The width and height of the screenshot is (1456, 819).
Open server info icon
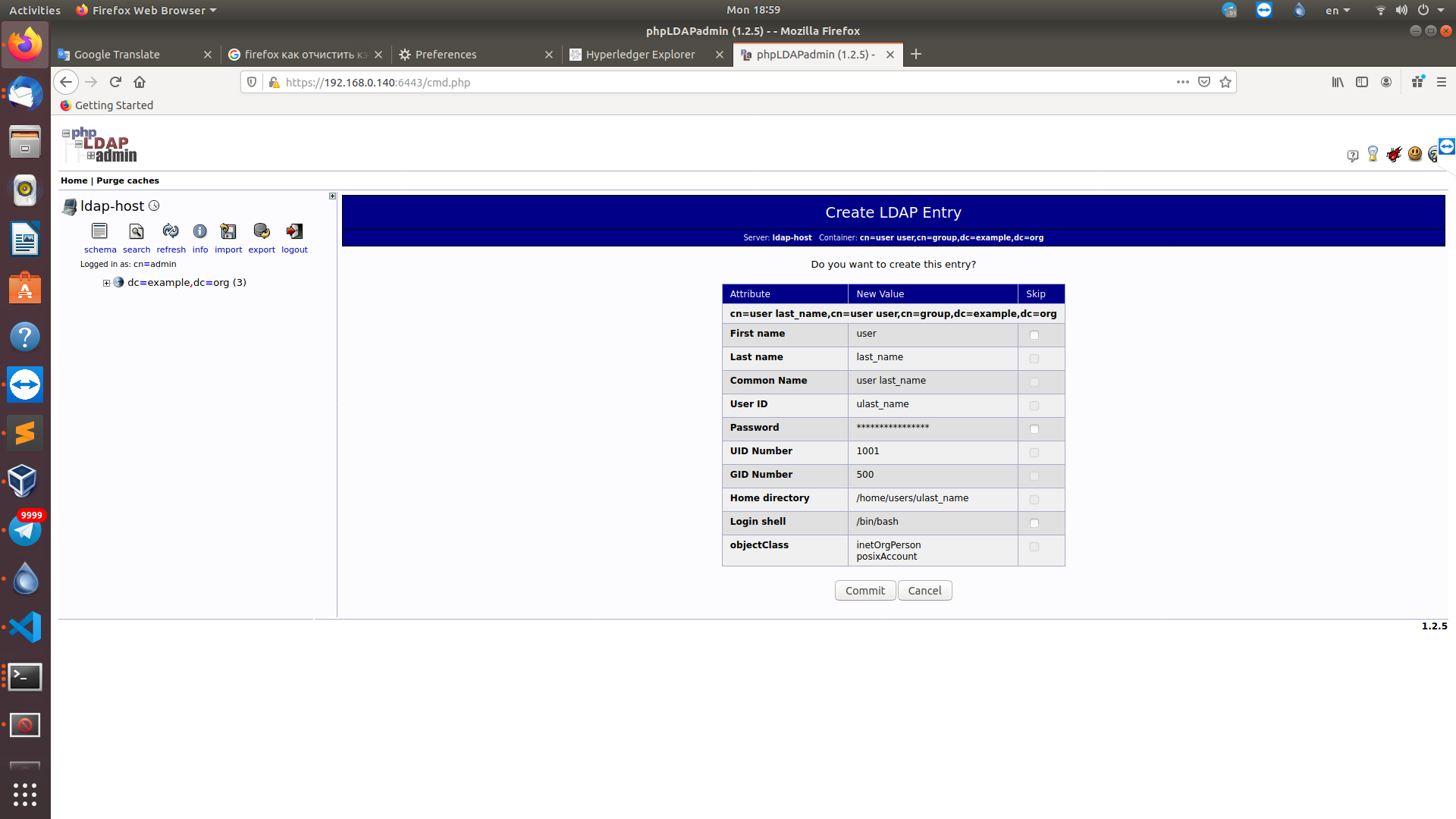tap(199, 231)
